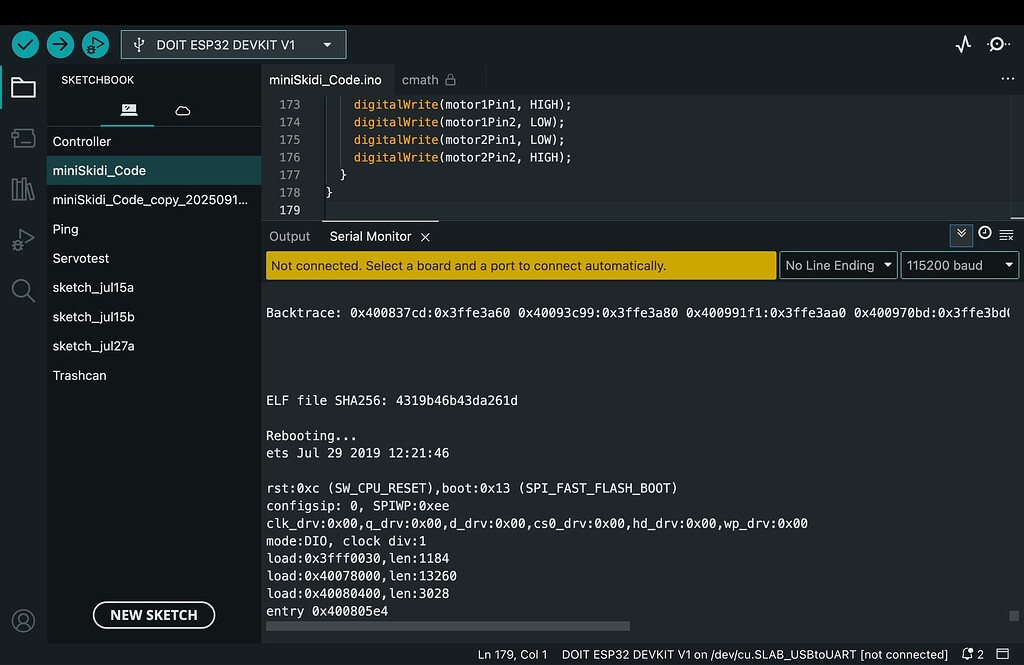
Task: Create a sketch with NEW SKETCH
Action: pyautogui.click(x=153, y=615)
